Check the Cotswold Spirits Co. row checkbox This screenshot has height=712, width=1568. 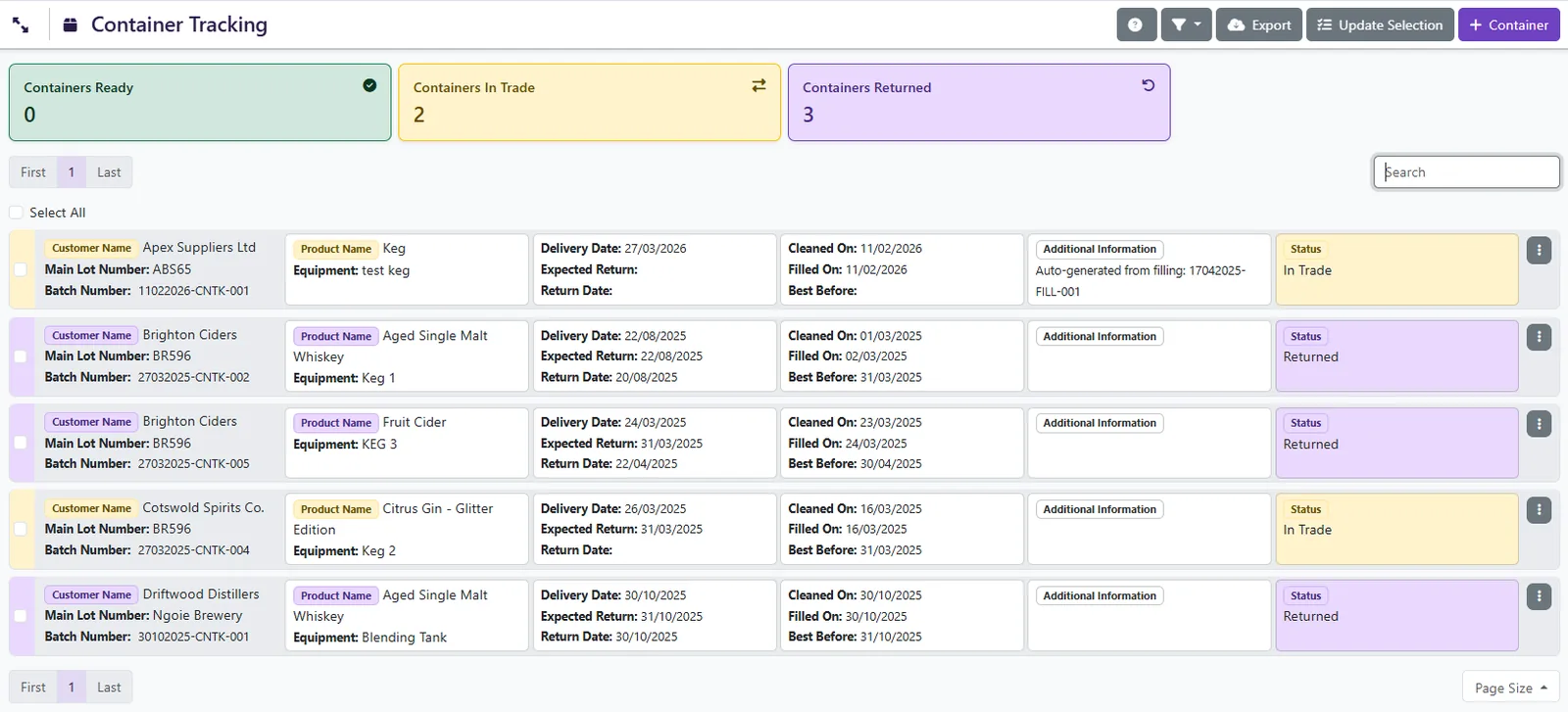21,529
